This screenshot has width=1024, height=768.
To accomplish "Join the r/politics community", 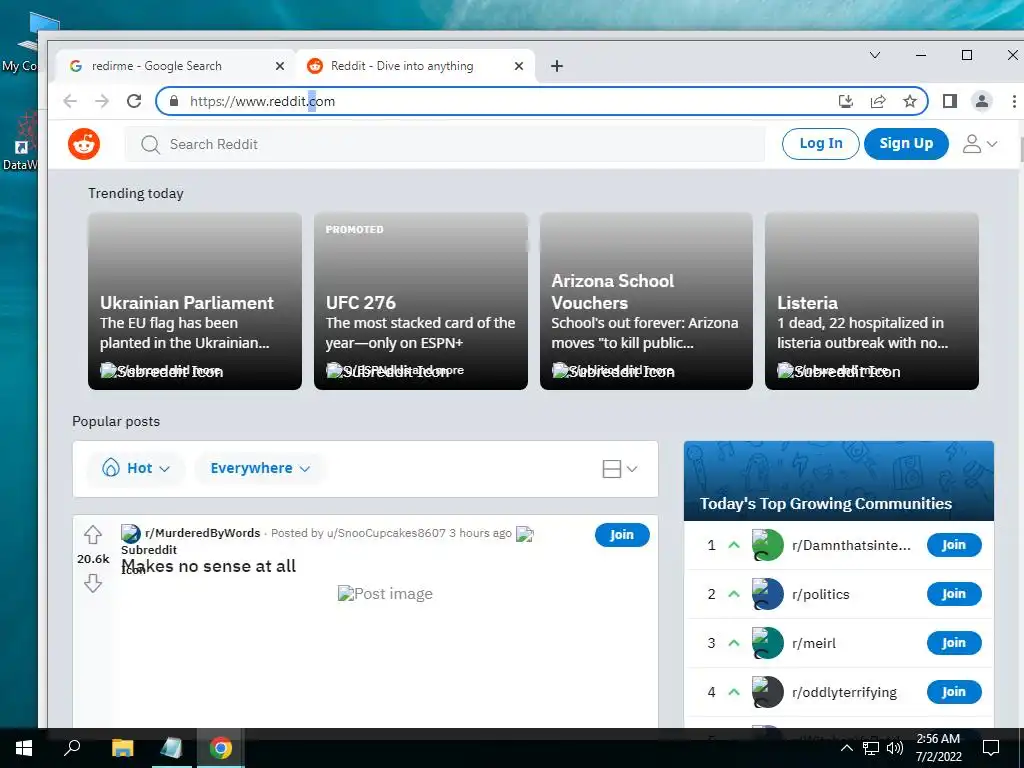I will 953,594.
